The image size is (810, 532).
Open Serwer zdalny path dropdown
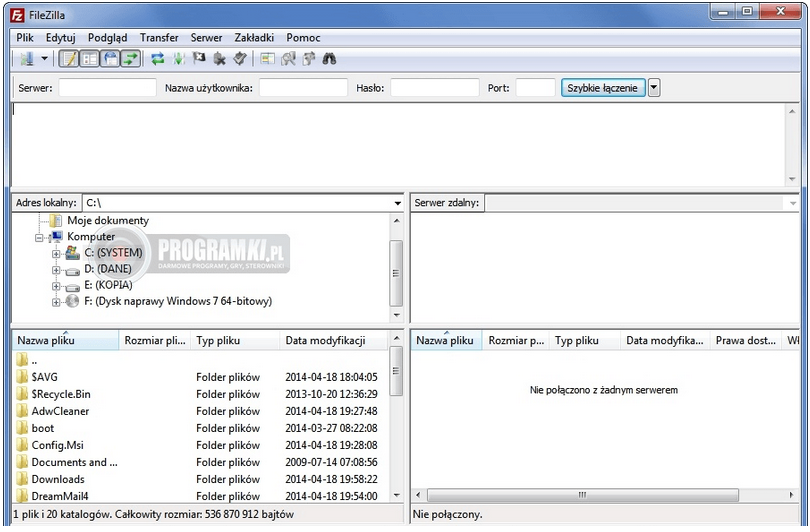792,203
